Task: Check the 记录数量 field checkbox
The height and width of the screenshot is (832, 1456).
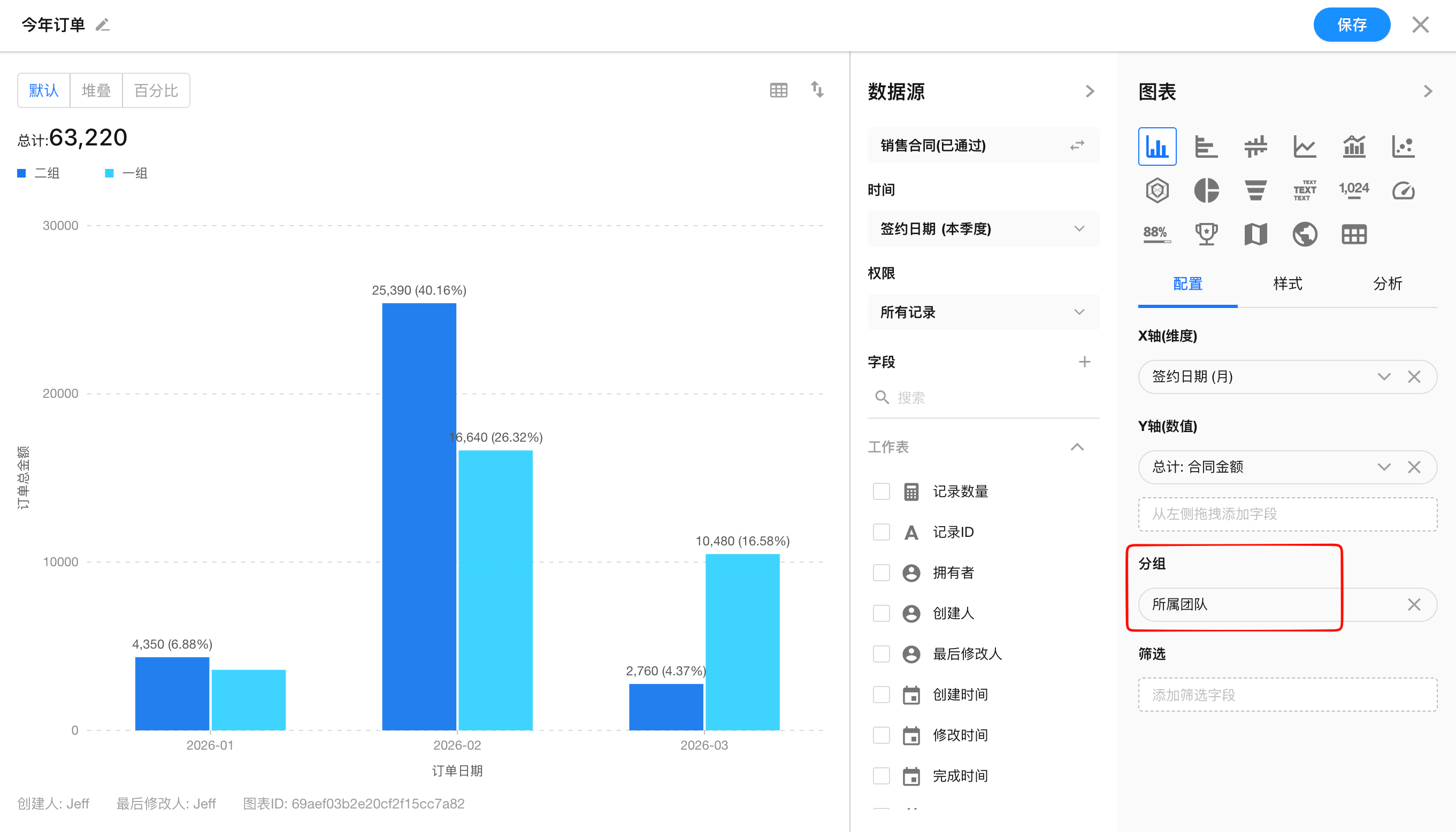Action: click(881, 491)
